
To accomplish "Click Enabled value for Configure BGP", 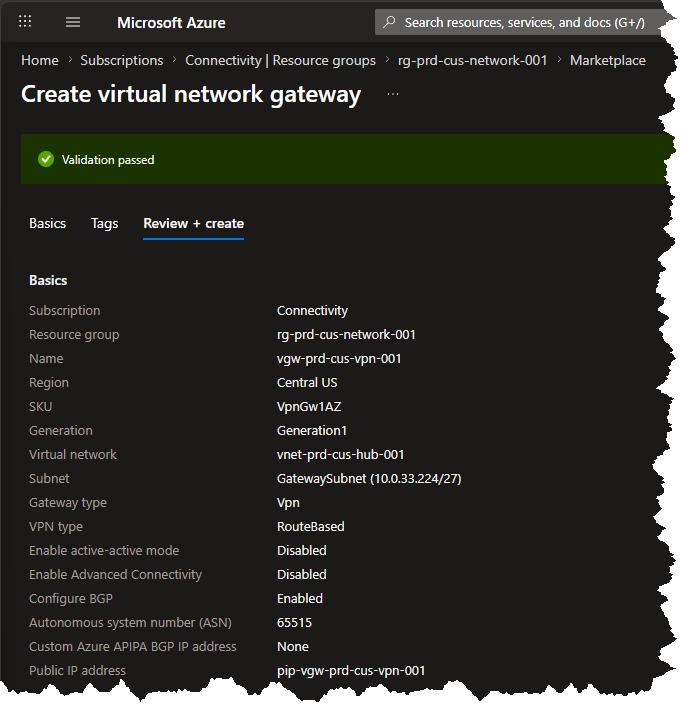I will (300, 598).
